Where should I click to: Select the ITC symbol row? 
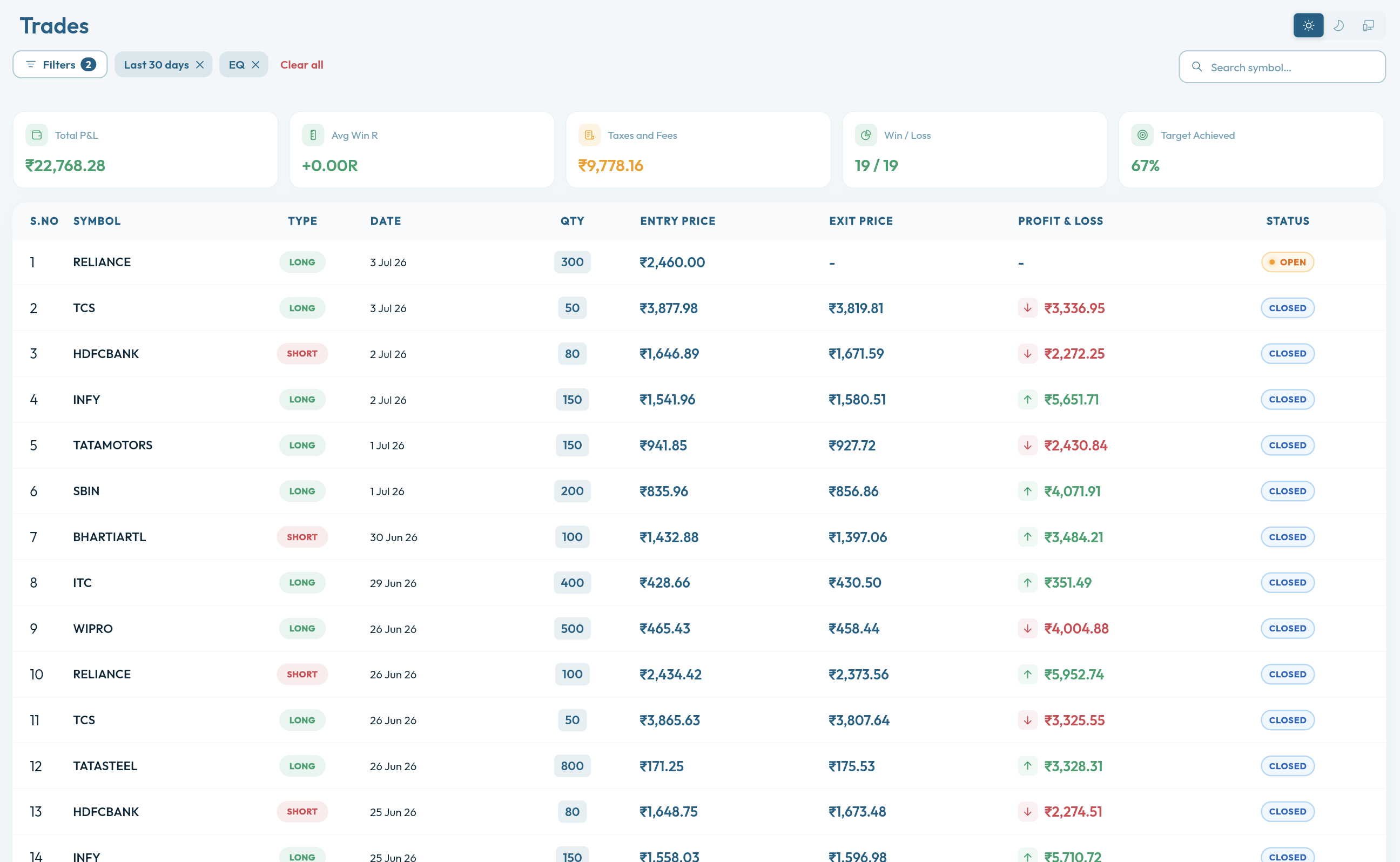699,583
